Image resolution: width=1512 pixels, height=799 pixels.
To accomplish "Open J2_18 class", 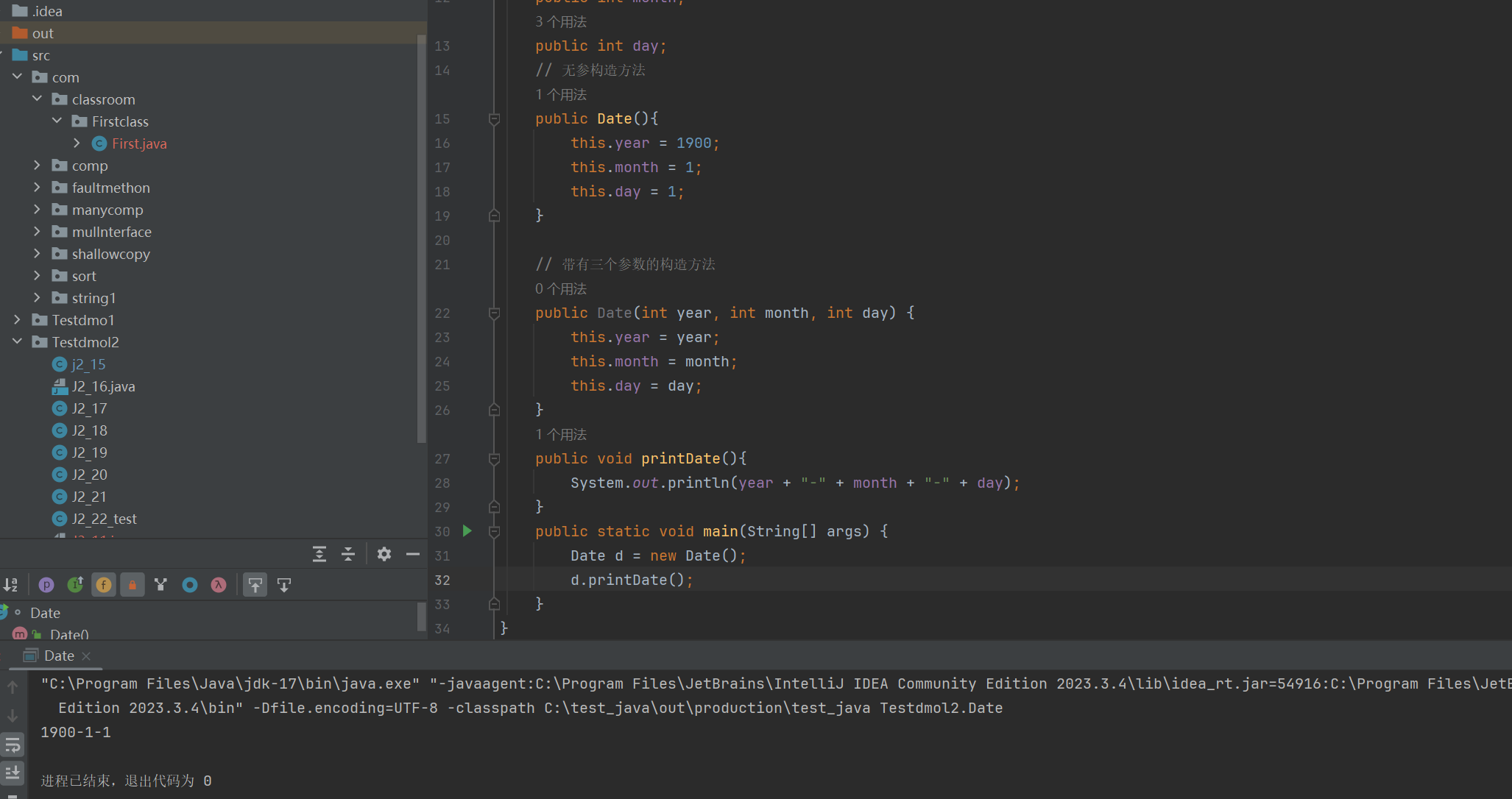I will (89, 430).
